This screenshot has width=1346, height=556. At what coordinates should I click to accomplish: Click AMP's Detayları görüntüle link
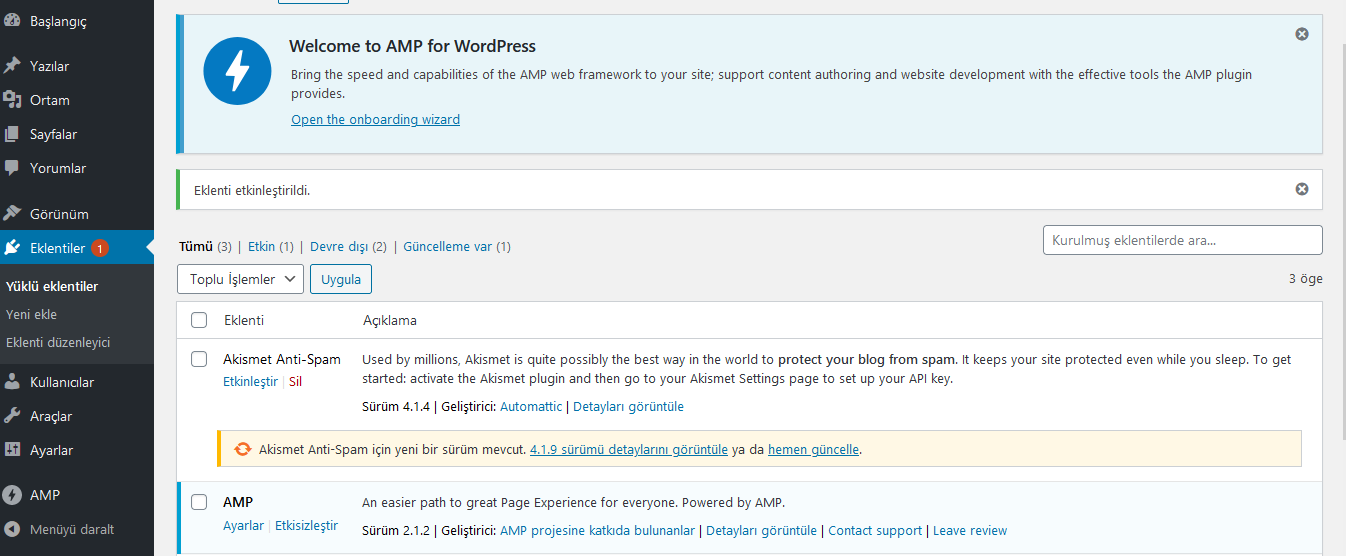tap(761, 530)
